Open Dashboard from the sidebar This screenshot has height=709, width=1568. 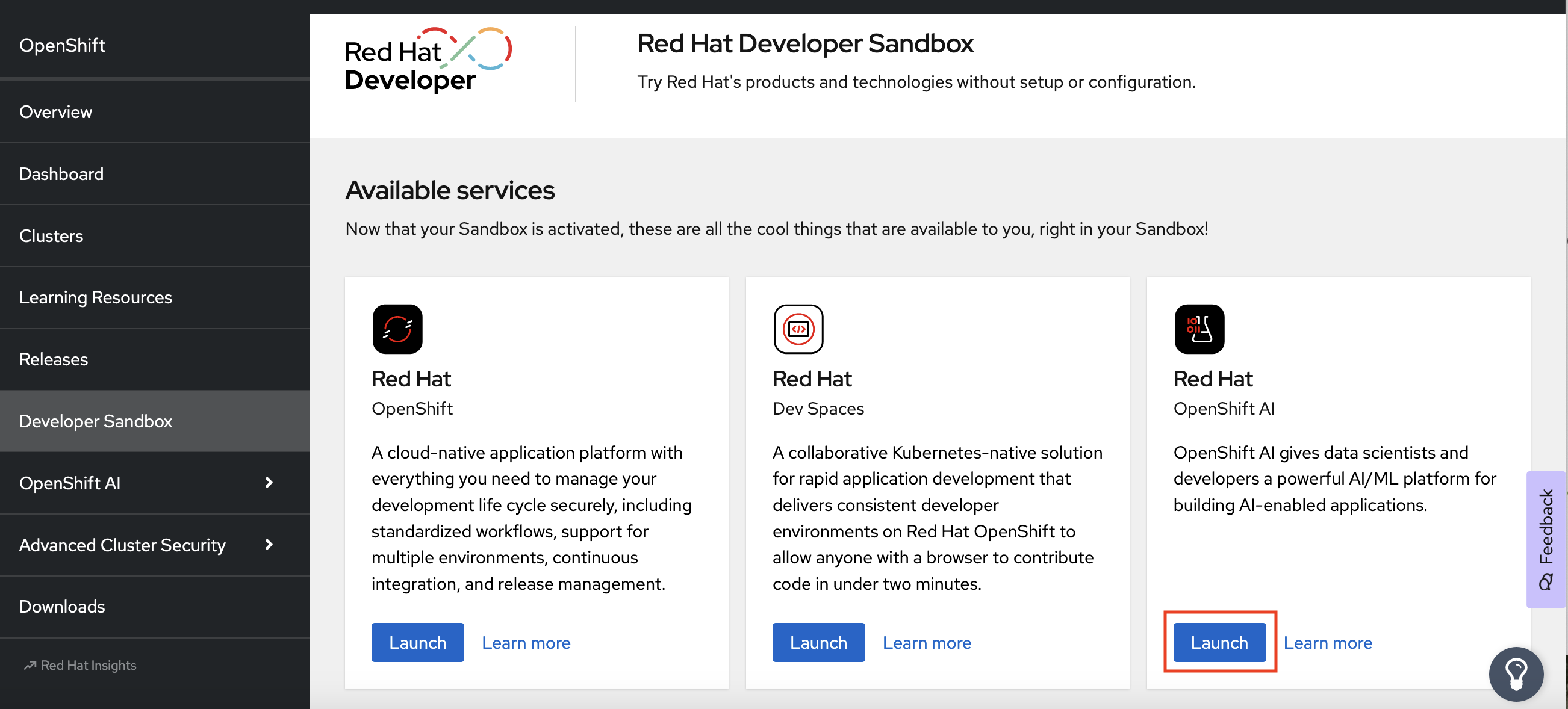pyautogui.click(x=155, y=174)
